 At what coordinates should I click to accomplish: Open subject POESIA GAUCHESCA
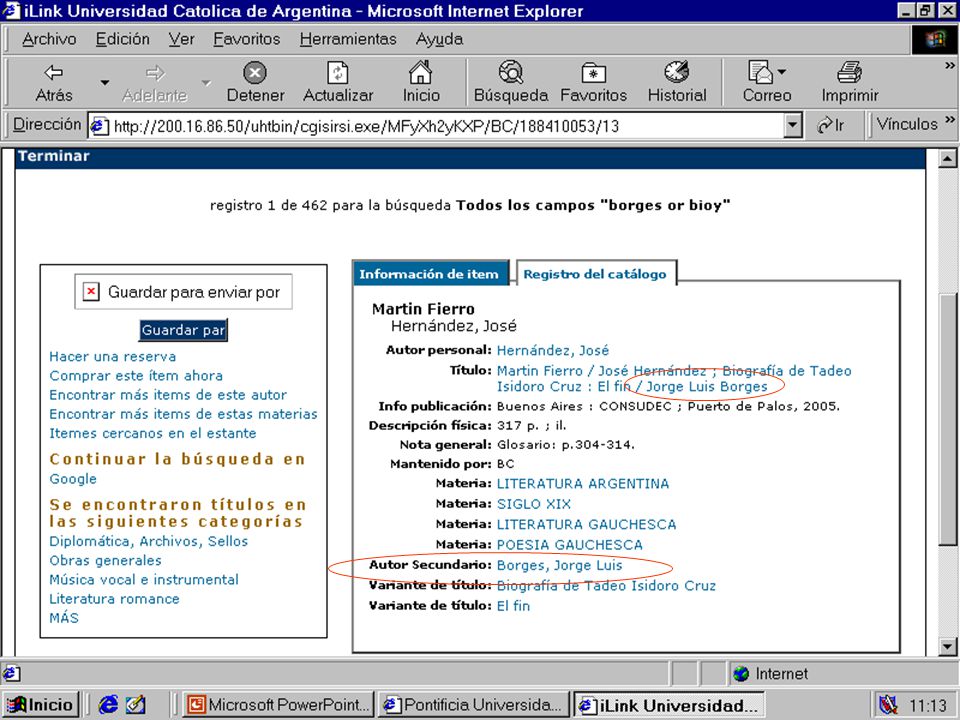click(x=570, y=544)
